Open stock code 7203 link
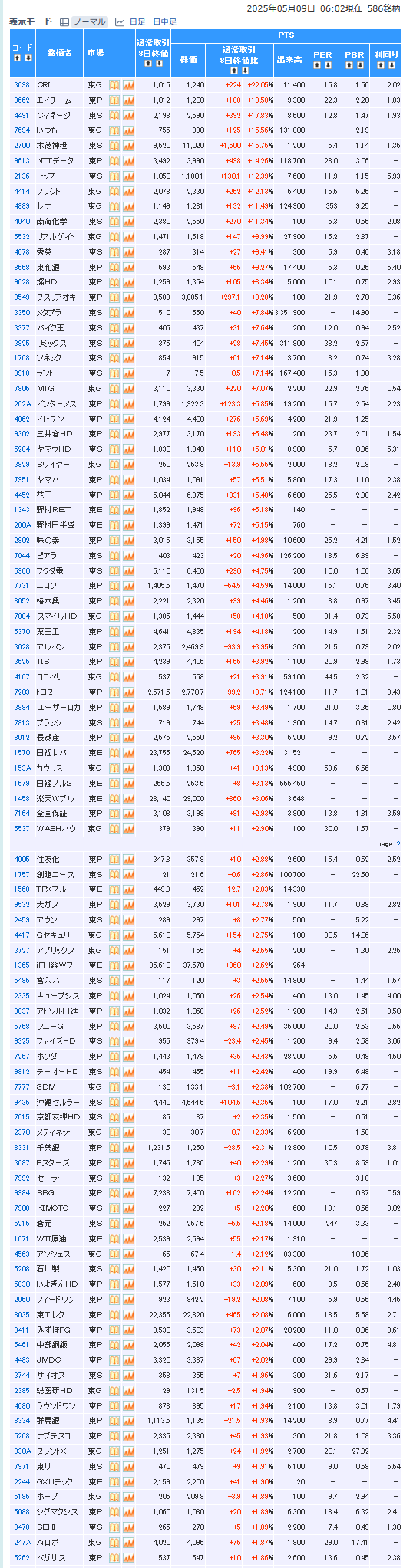The image size is (403, 1568). pyautogui.click(x=21, y=692)
